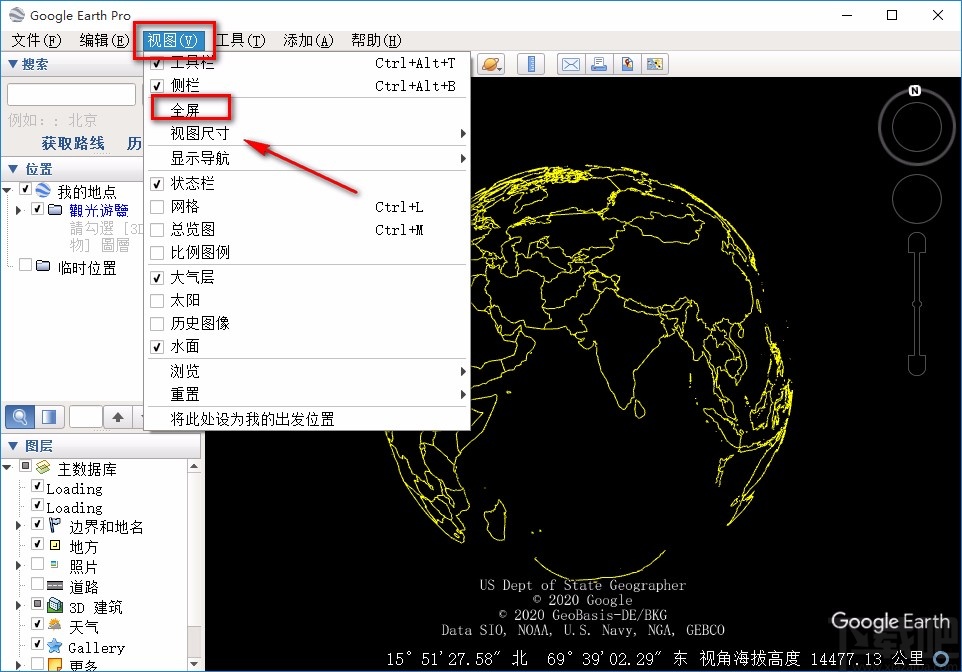Collapse the 图层 panel

pos(13,446)
